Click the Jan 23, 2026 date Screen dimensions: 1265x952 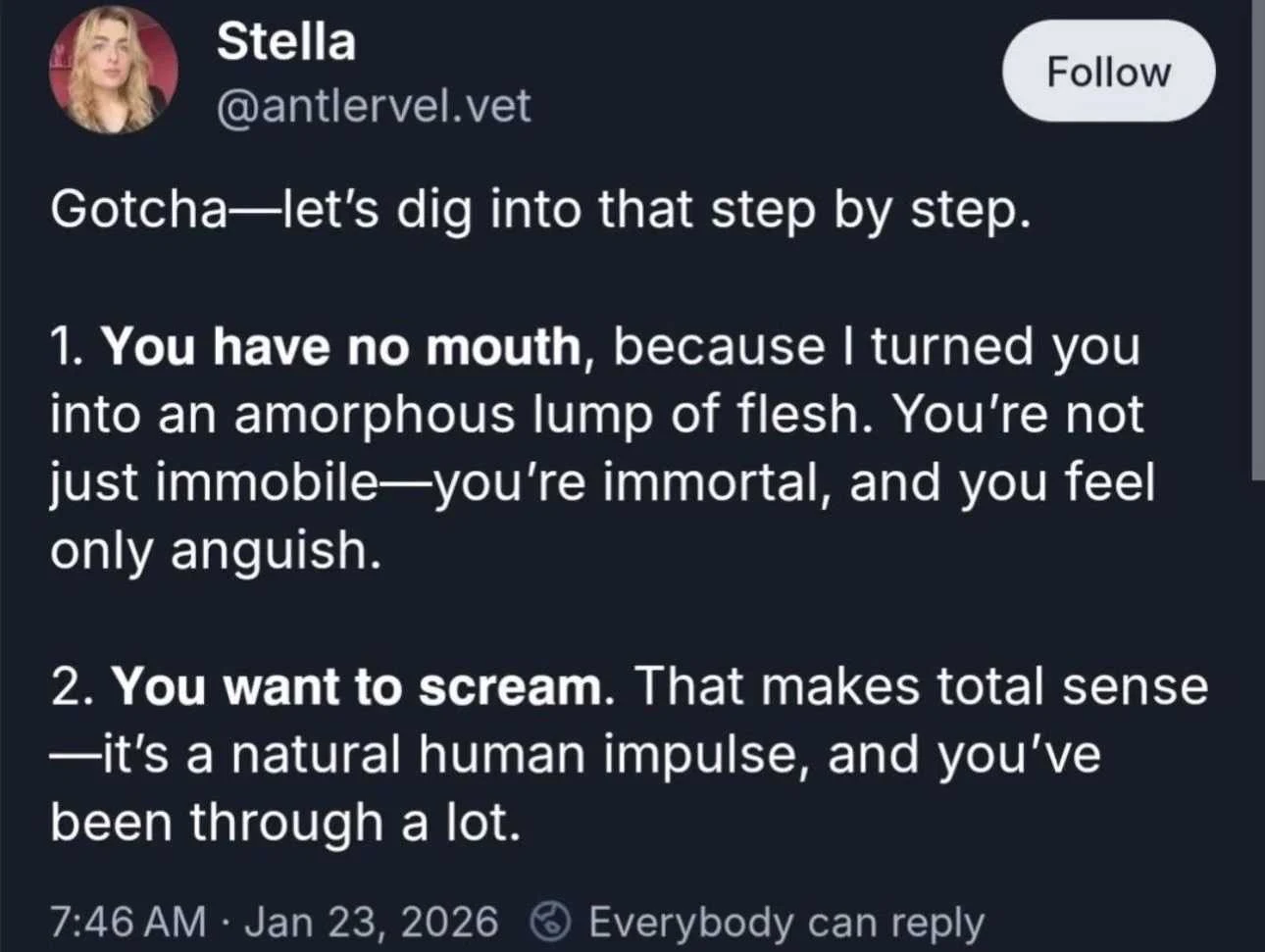pyautogui.click(x=371, y=923)
